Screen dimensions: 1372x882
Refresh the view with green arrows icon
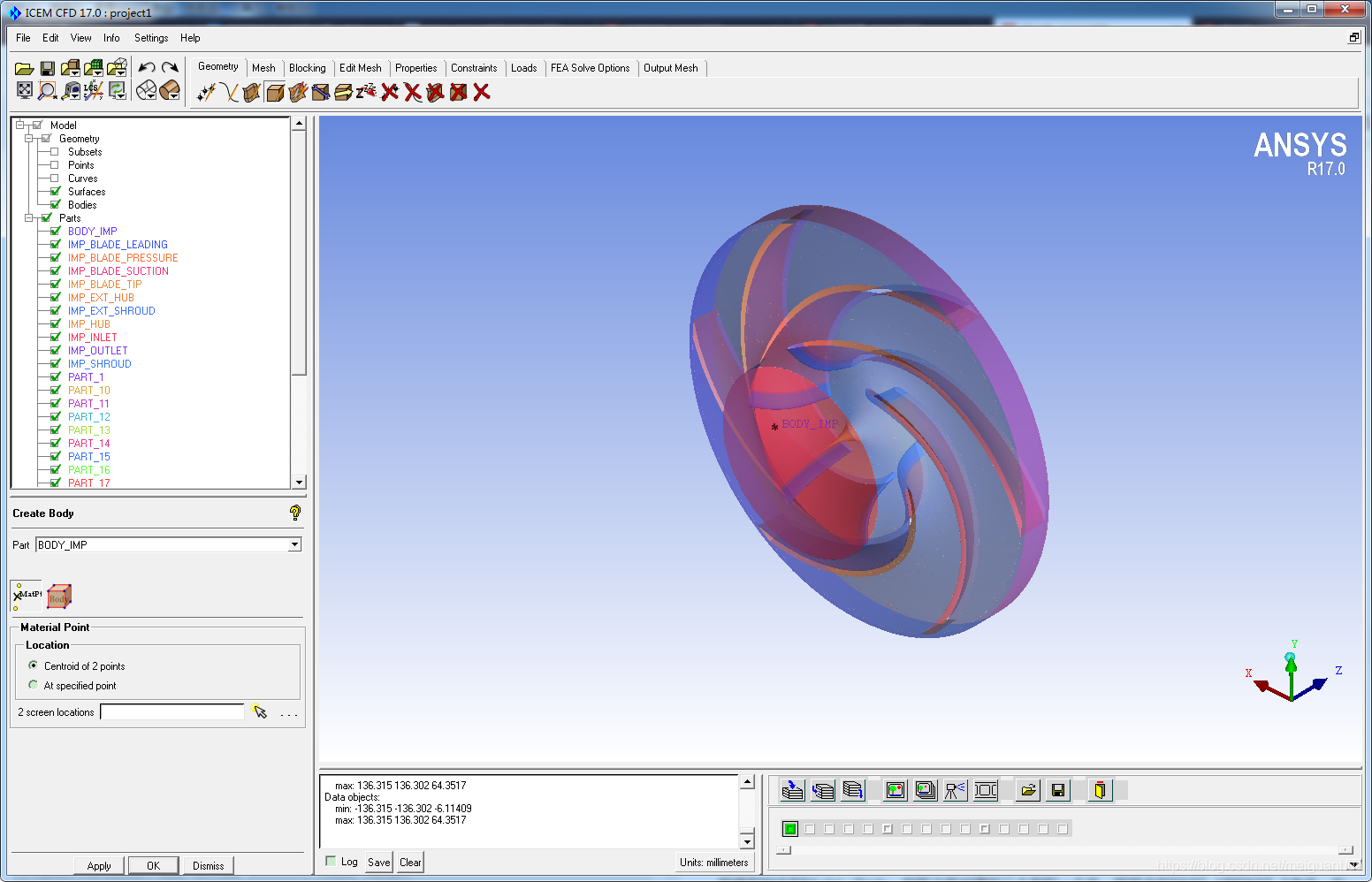[x=117, y=90]
